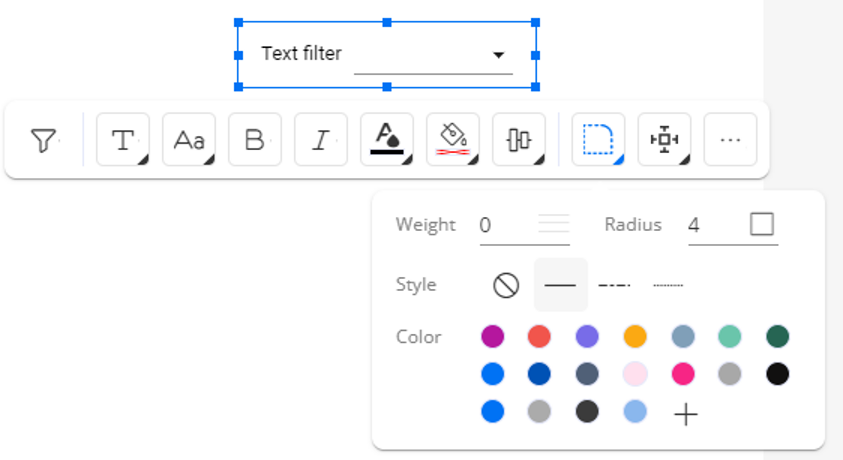
Task: Open the border weight lines dropdown
Action: coord(554,224)
